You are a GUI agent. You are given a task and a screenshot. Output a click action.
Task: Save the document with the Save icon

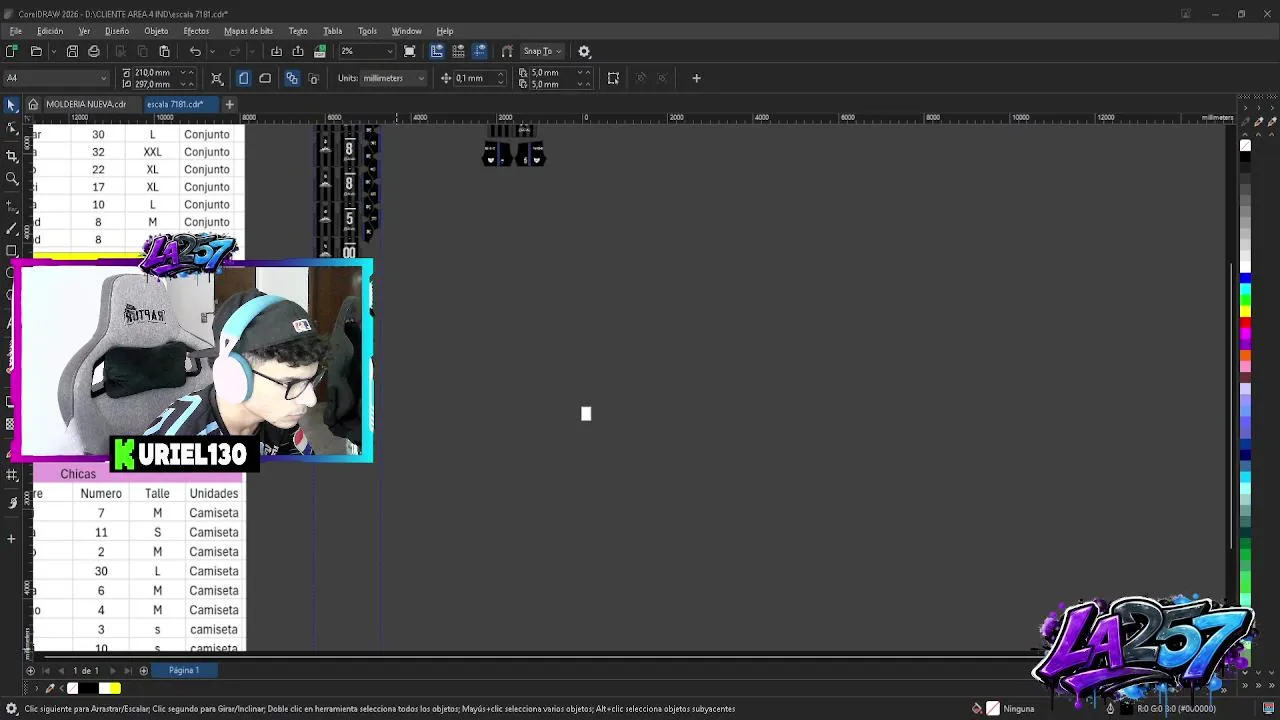72,51
